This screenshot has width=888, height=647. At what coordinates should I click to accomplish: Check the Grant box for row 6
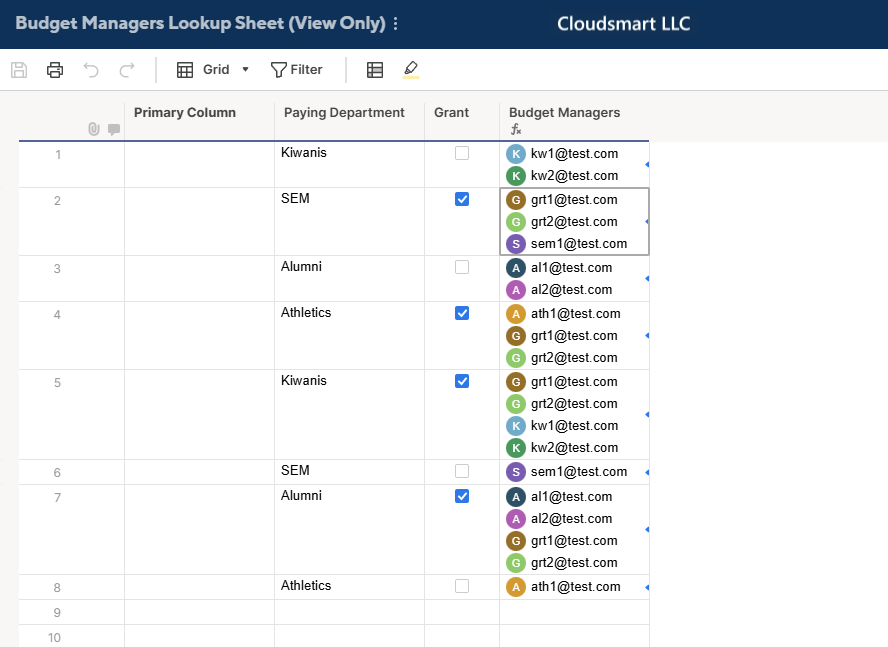(462, 471)
